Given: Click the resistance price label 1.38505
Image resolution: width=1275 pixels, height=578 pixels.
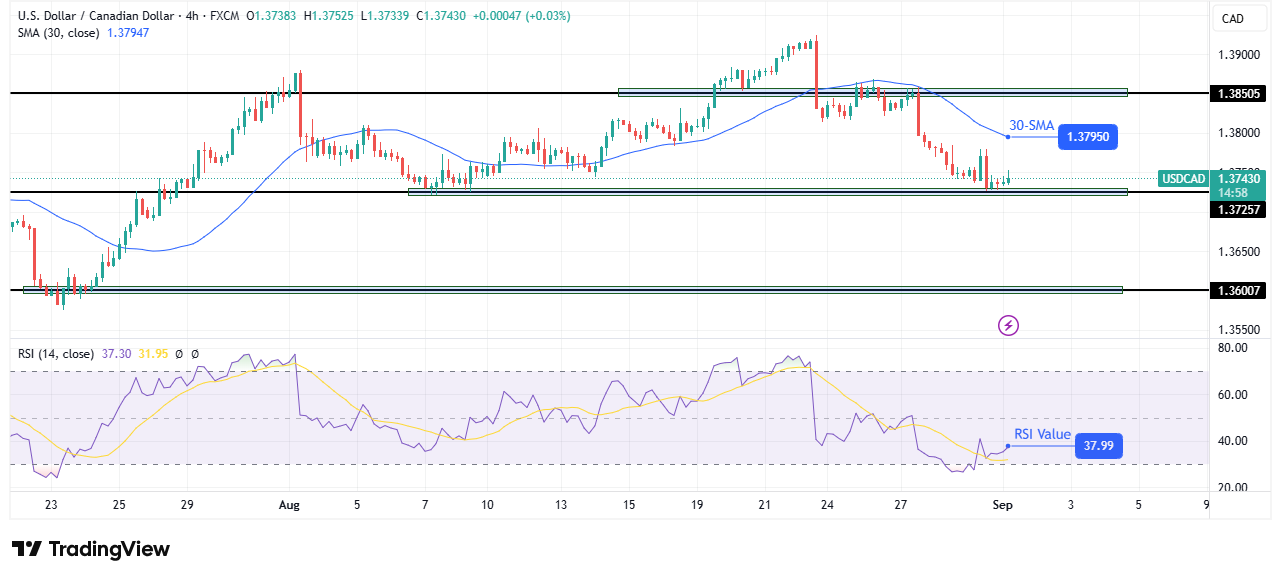Looking at the screenshot, I should tap(1237, 92).
